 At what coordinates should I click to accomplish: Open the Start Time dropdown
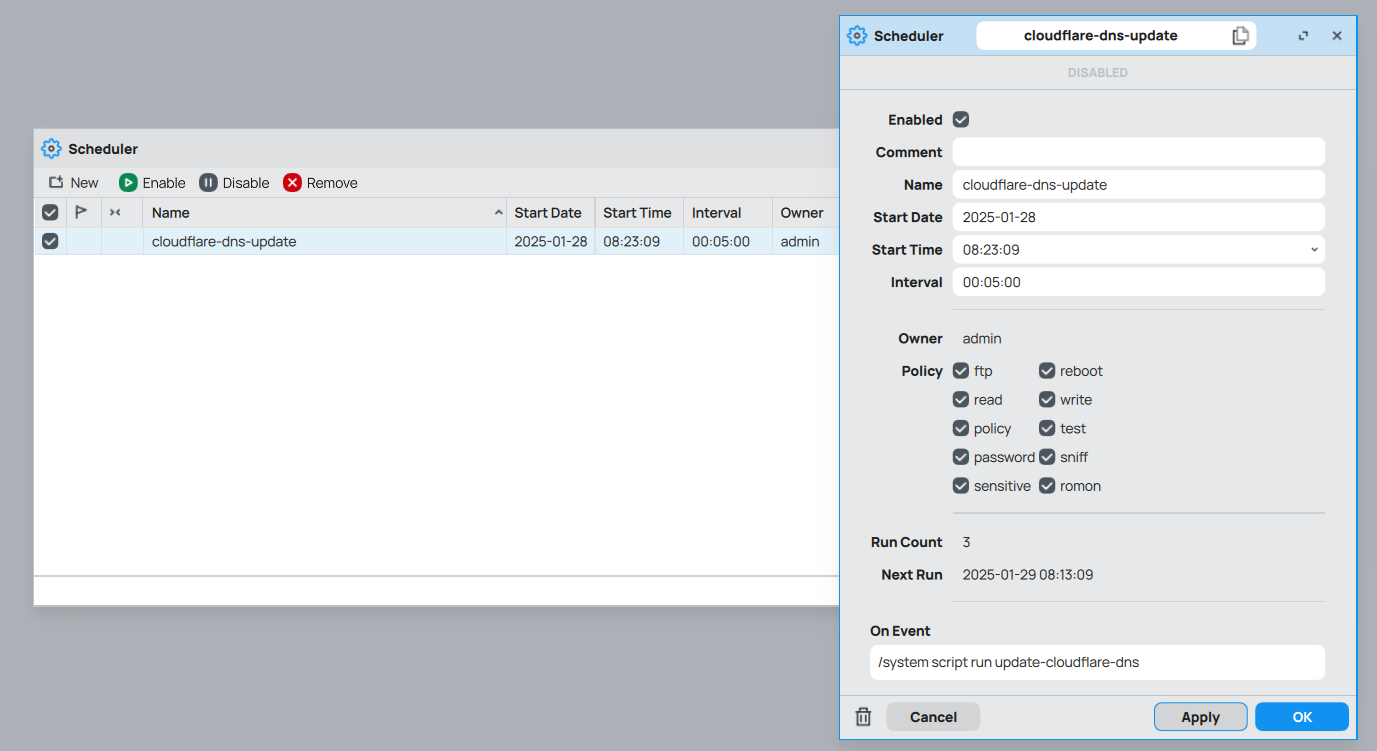pos(1313,249)
